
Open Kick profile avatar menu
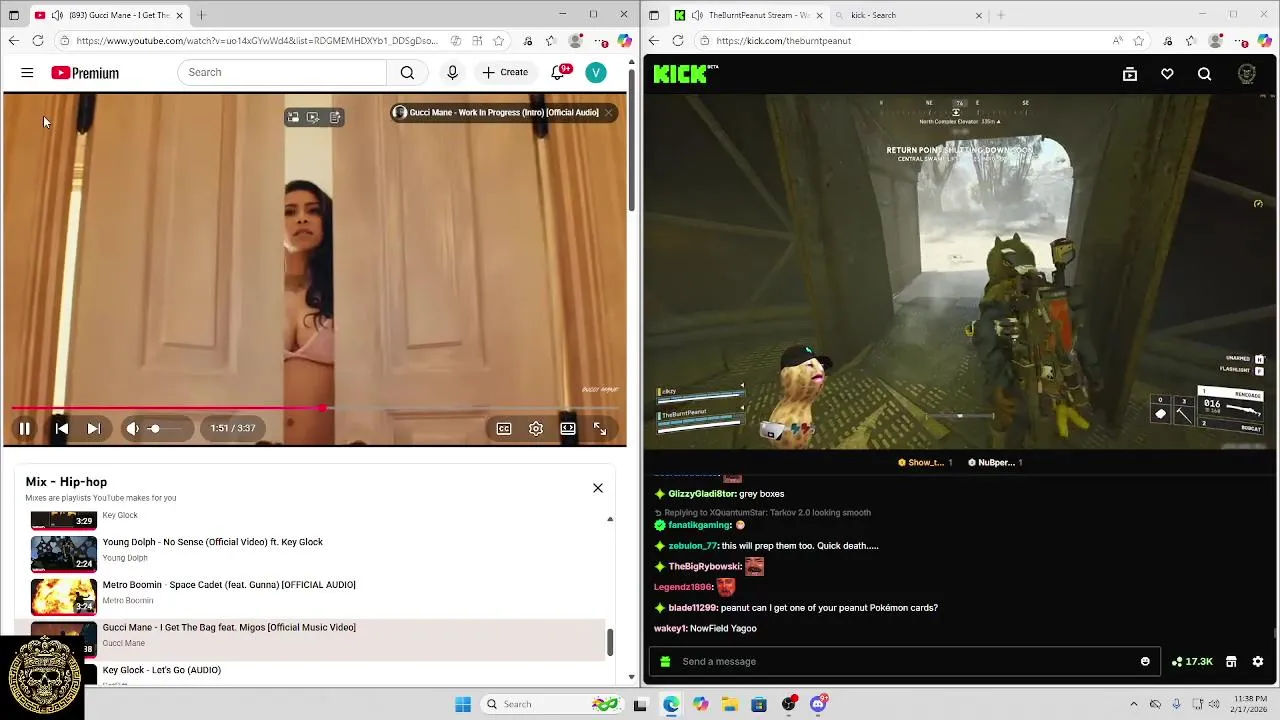tap(1246, 74)
